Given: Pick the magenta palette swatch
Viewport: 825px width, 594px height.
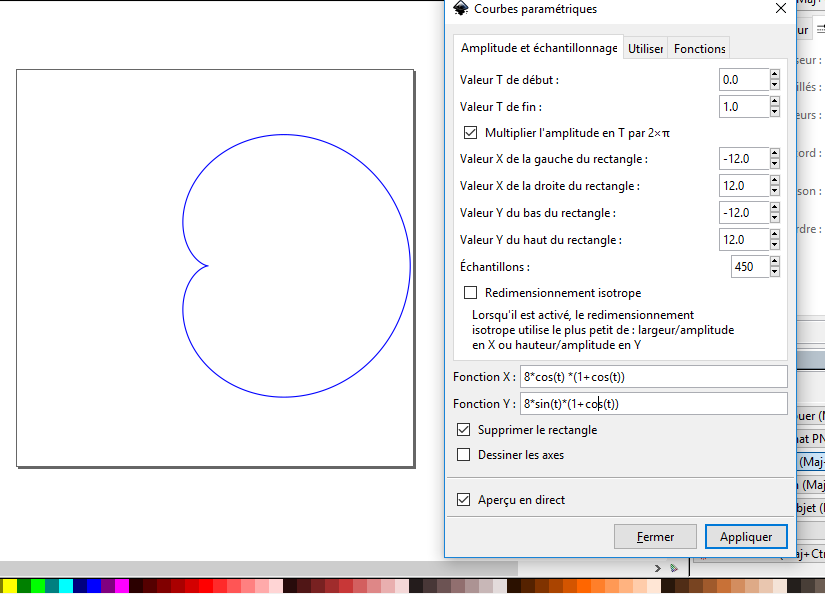Looking at the screenshot, I should (x=122, y=586).
